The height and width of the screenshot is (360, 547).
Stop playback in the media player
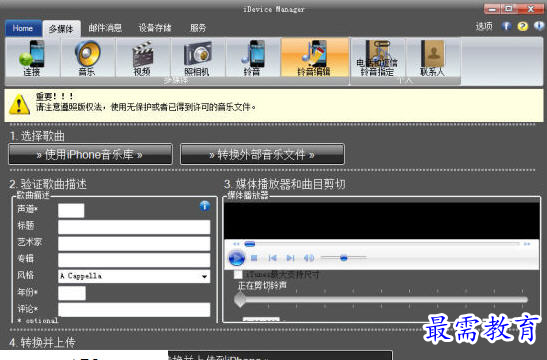tap(254, 258)
